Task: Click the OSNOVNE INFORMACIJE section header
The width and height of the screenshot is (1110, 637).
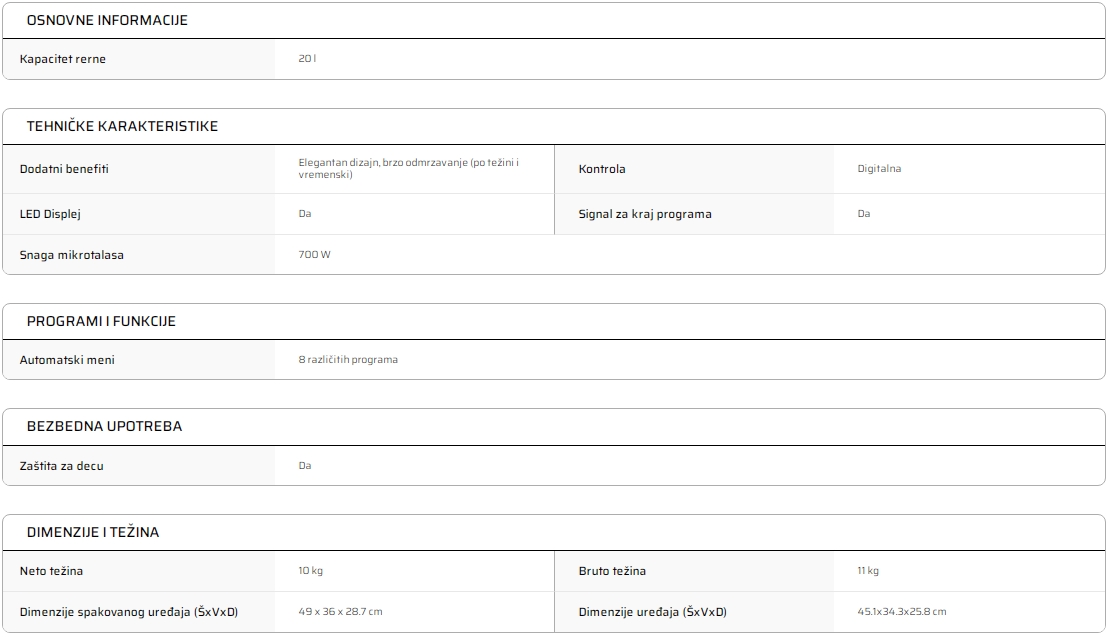Action: click(107, 20)
